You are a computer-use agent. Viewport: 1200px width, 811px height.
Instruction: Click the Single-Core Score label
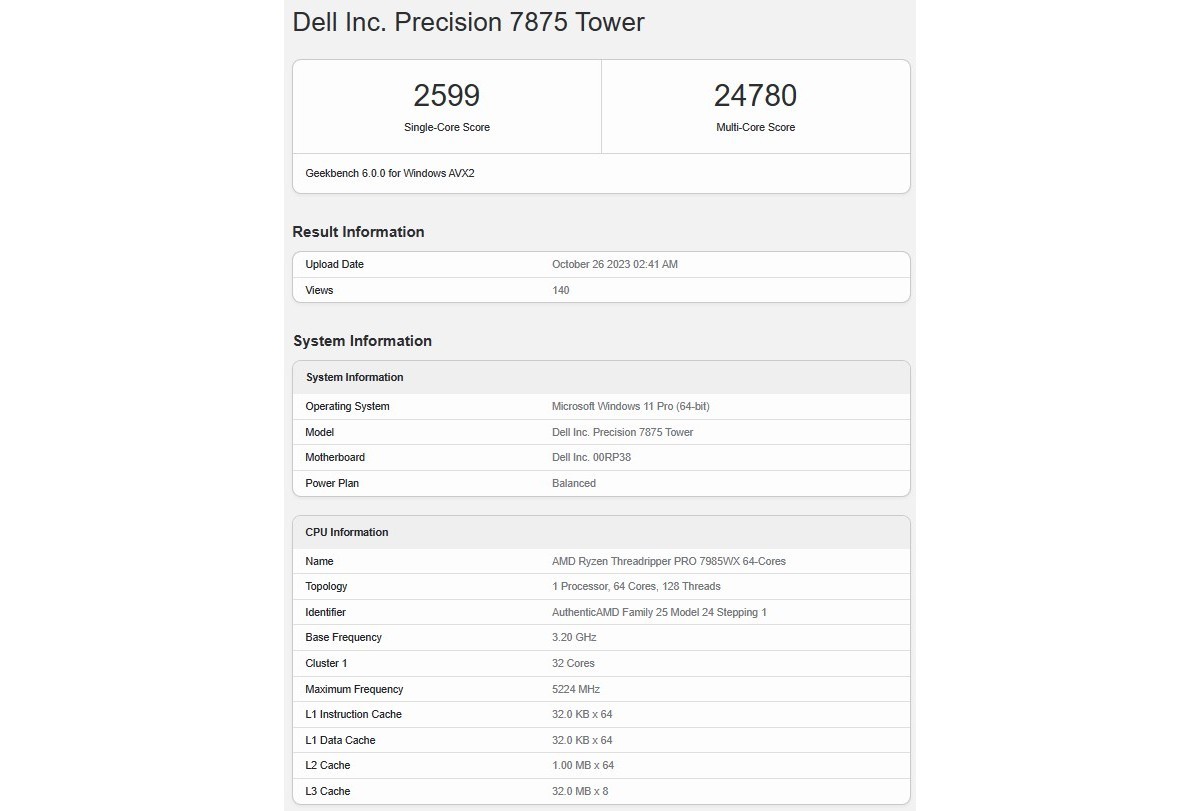point(446,128)
